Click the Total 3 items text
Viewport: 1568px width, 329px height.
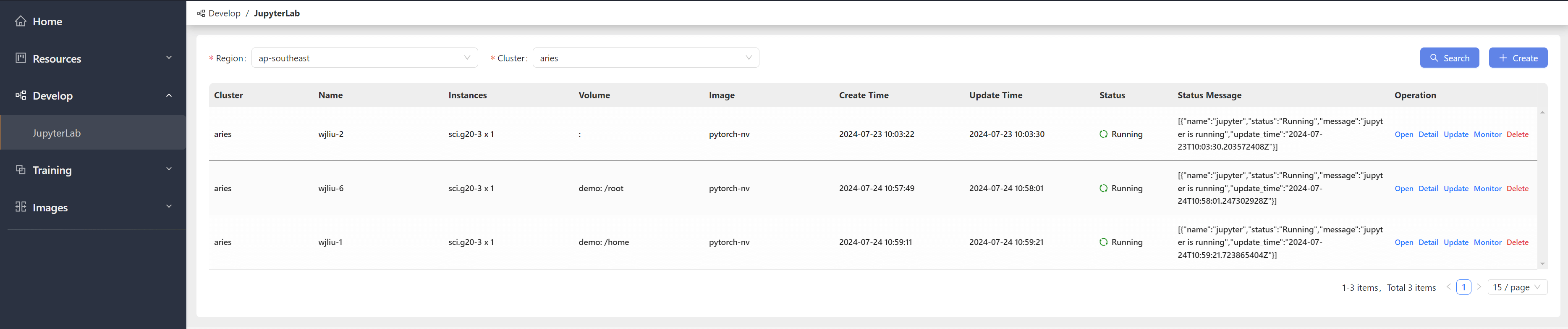(x=1411, y=287)
